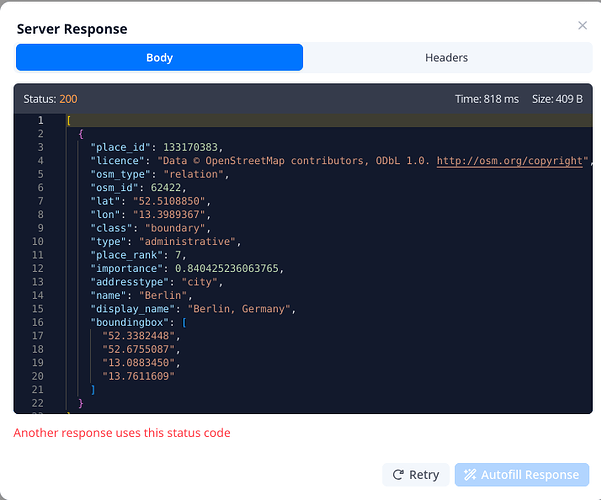Click the "administrative" type value
Image resolution: width=601 pixels, height=500 pixels.
point(187,242)
